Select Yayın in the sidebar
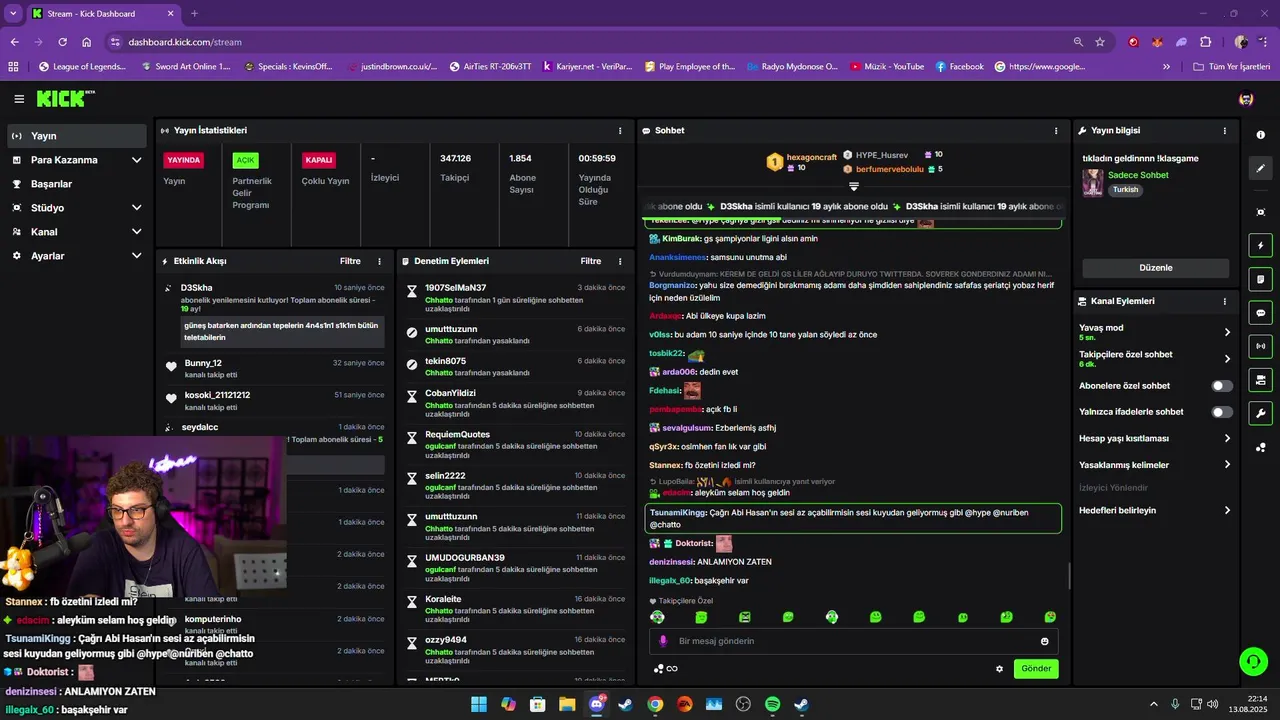This screenshot has width=1280, height=720. (x=78, y=136)
